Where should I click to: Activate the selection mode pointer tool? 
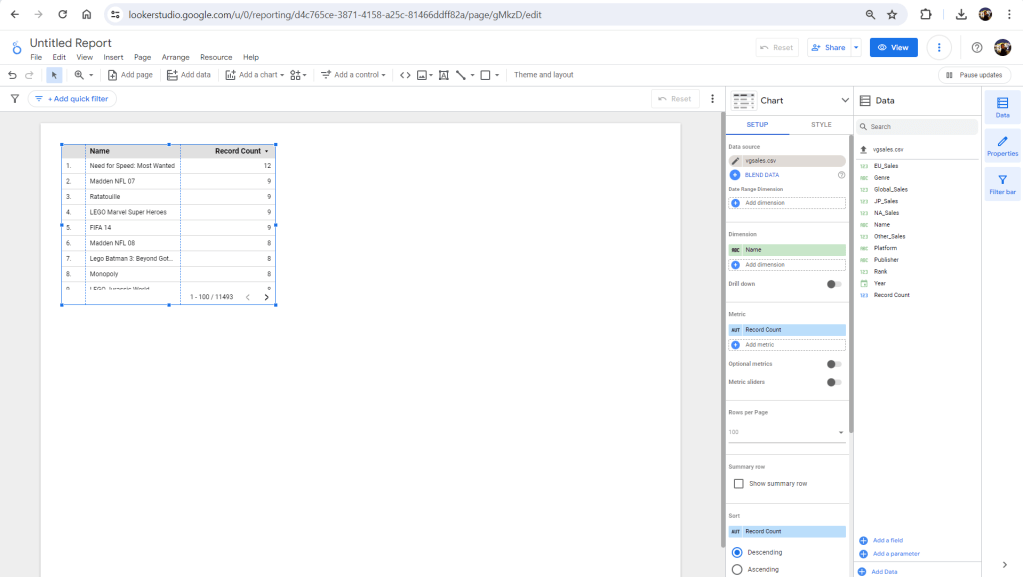pos(54,75)
